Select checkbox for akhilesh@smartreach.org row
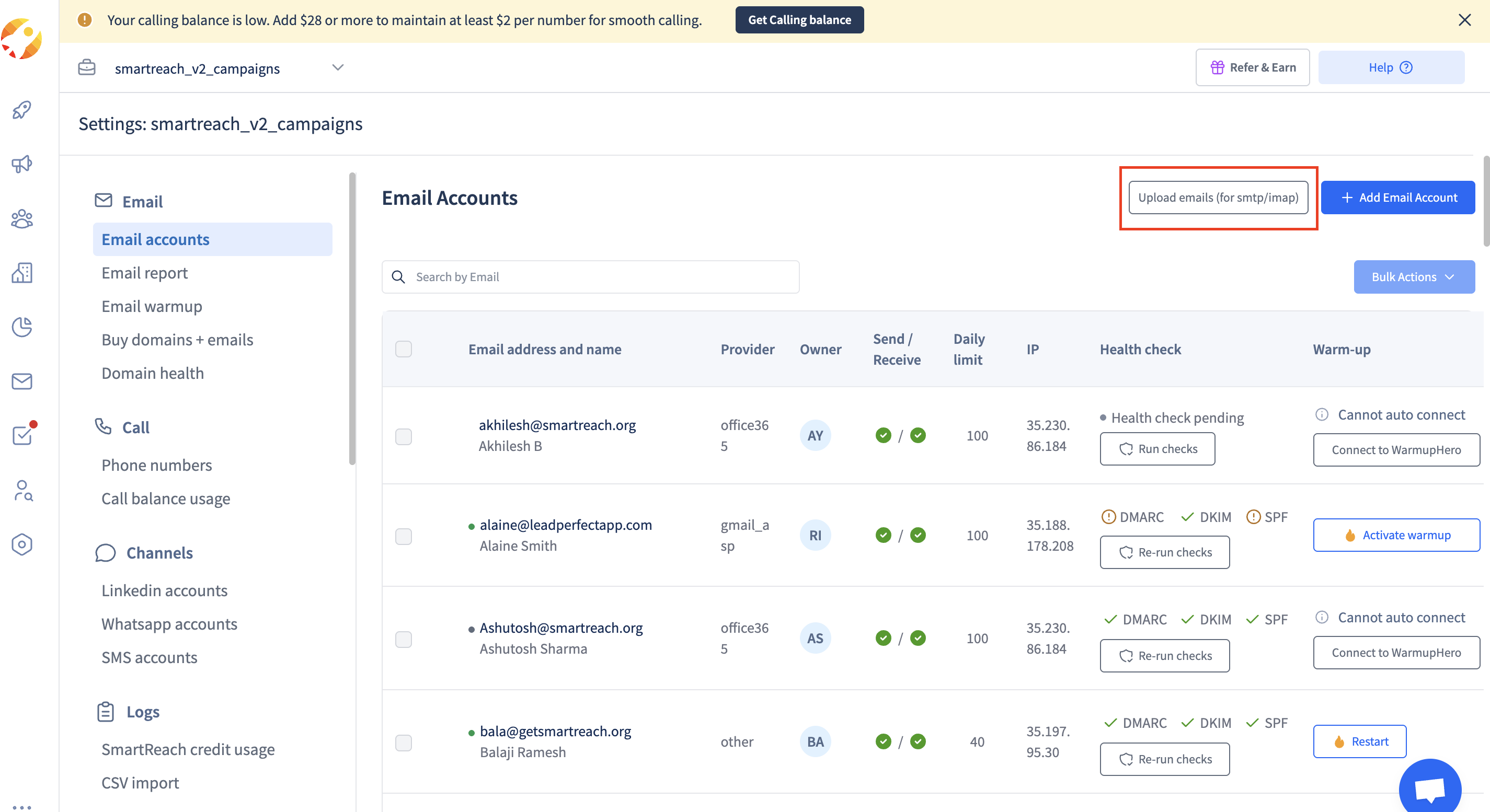 pyautogui.click(x=403, y=436)
